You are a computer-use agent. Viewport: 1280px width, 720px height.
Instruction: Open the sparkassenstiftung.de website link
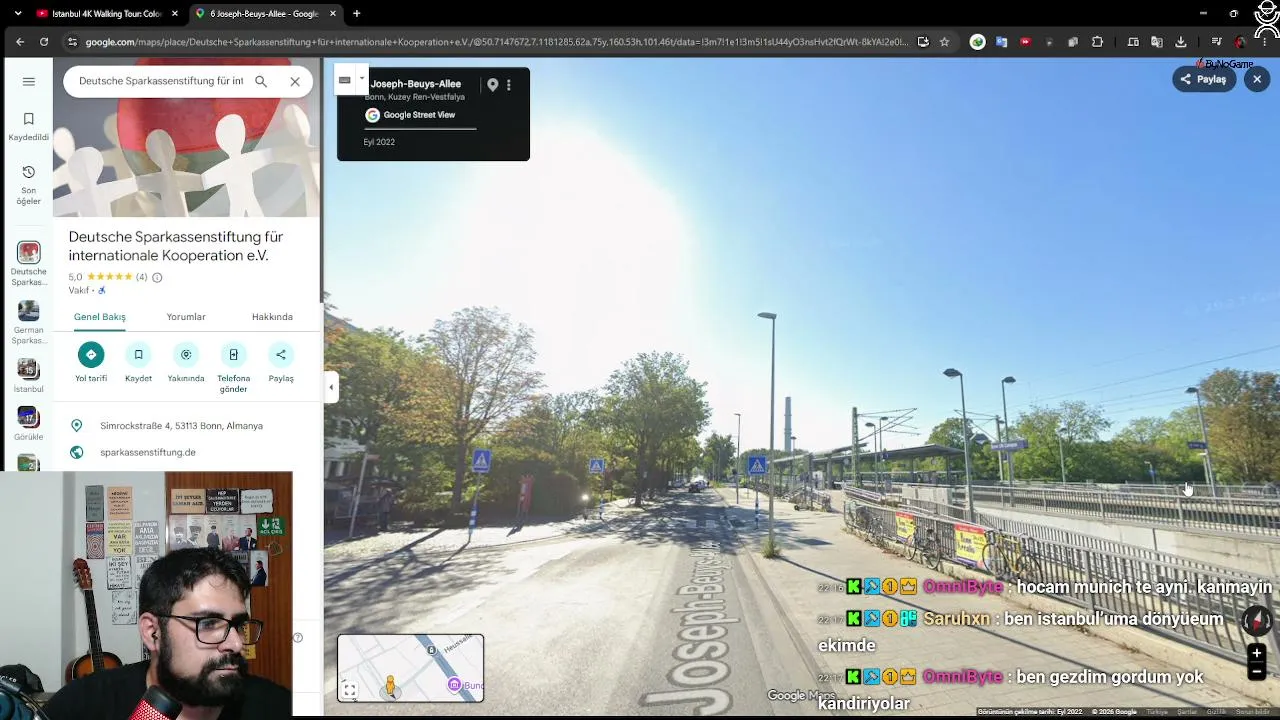coord(148,452)
